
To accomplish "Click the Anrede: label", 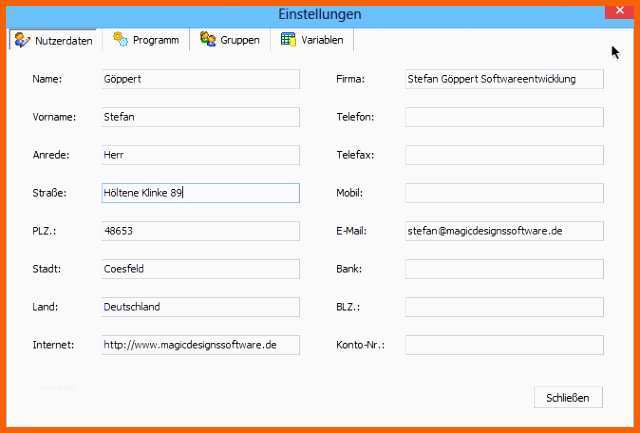I will (x=51, y=155).
